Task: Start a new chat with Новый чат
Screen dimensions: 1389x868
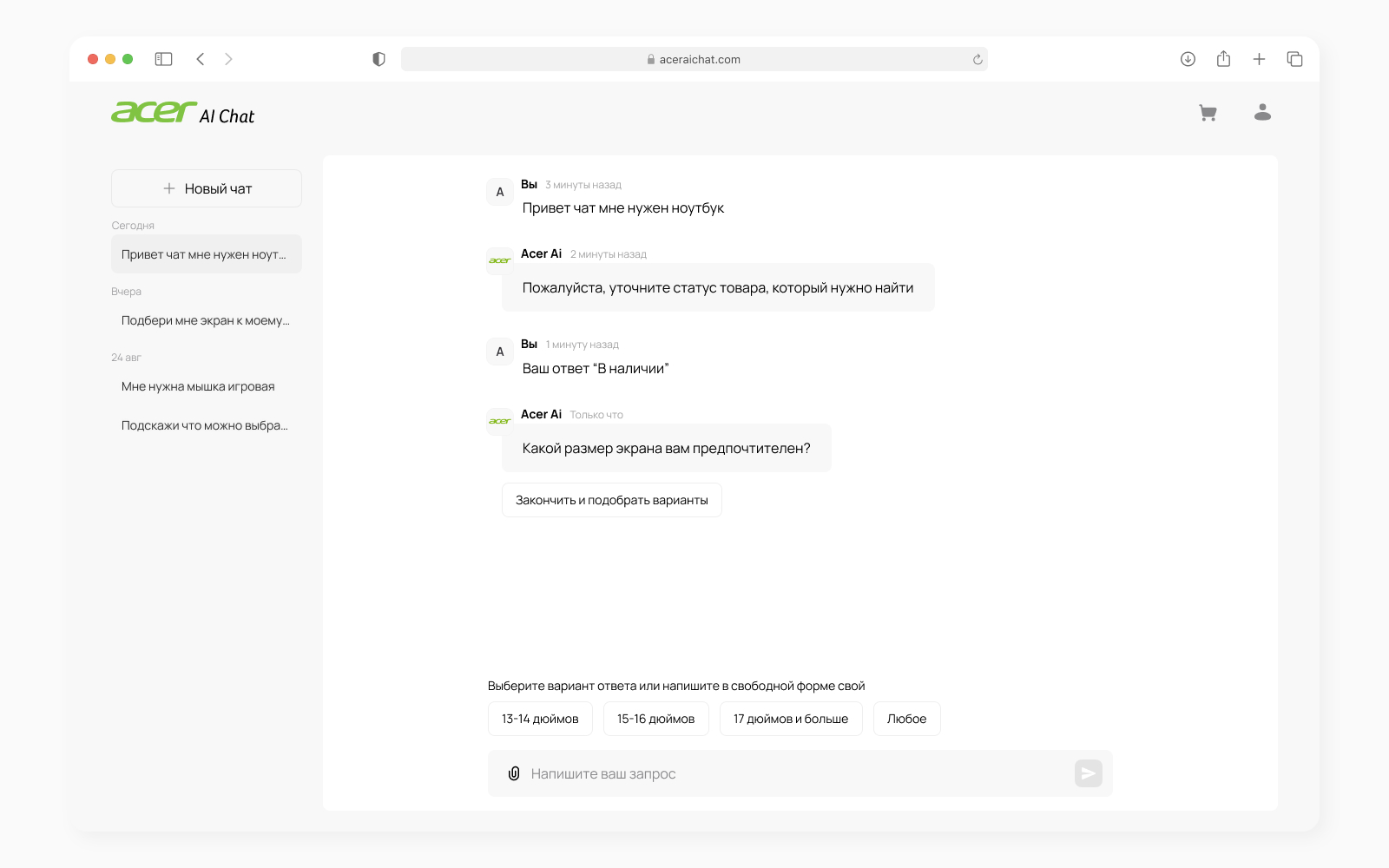Action: (207, 188)
